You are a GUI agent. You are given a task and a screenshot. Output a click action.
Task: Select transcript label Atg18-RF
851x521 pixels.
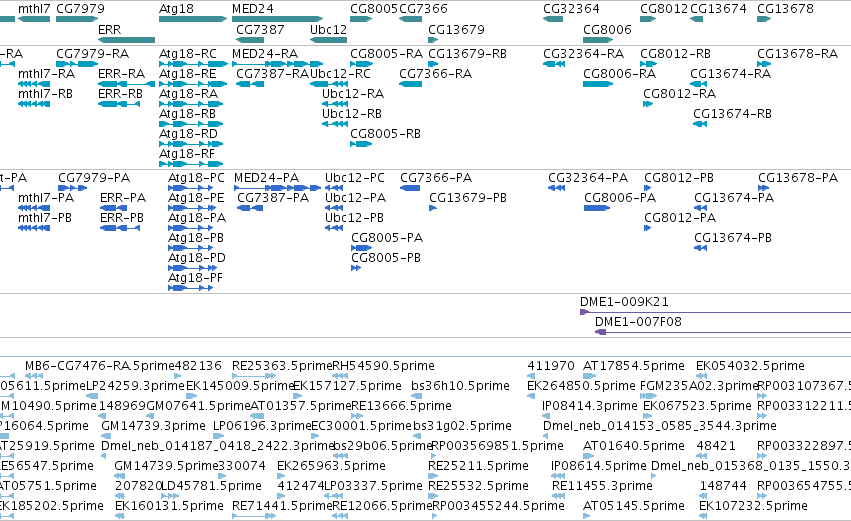[x=187, y=154]
